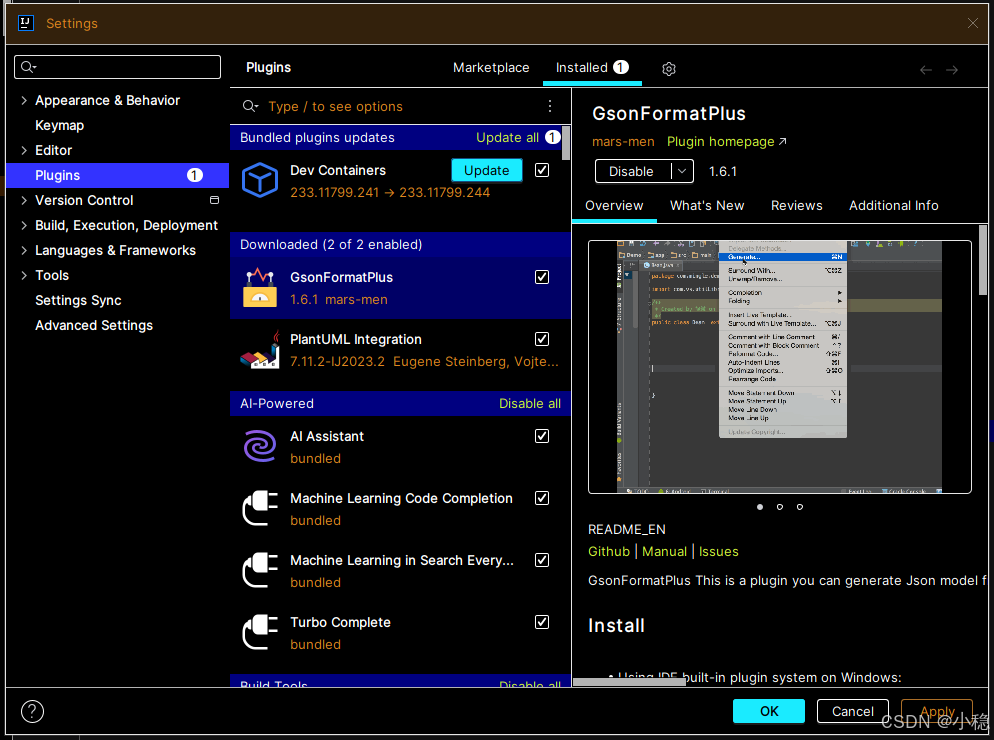Open the plugins gear settings icon
Viewport: 994px width, 740px height.
(x=669, y=68)
